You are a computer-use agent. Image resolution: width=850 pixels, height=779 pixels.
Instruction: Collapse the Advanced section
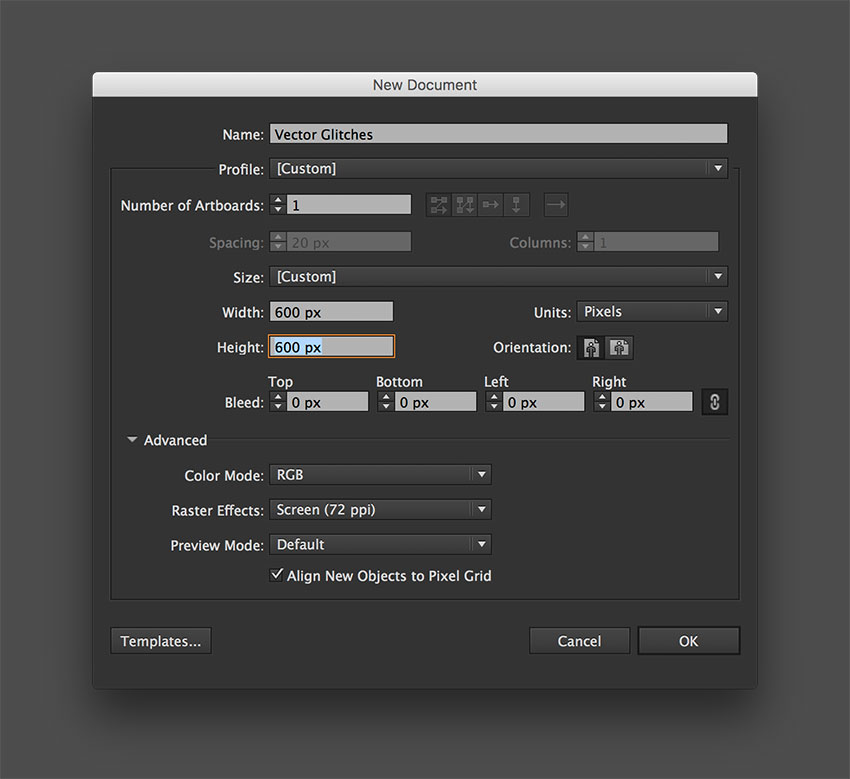pyautogui.click(x=132, y=439)
